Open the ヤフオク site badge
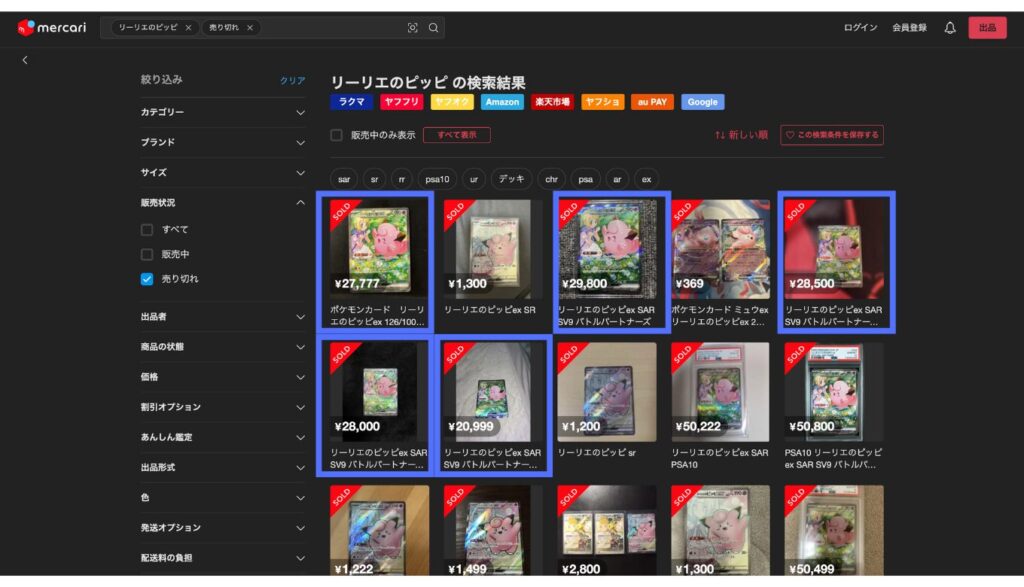Viewport: 1024px width, 587px height. point(452,102)
